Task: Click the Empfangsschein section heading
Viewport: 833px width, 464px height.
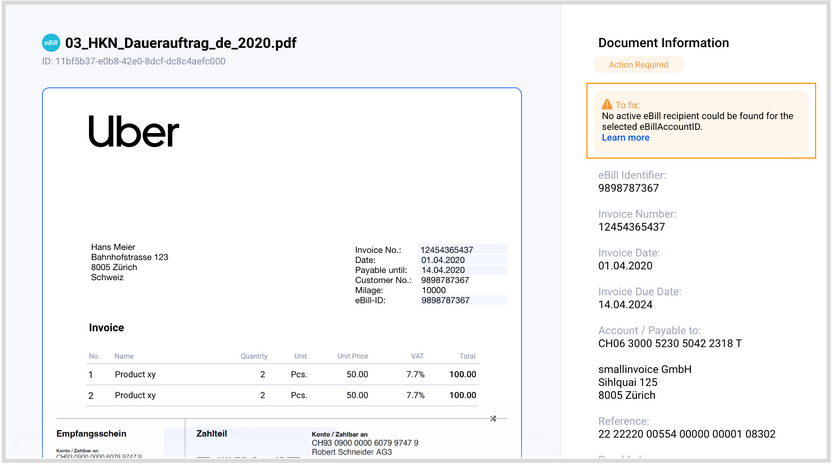Action: coord(91,434)
